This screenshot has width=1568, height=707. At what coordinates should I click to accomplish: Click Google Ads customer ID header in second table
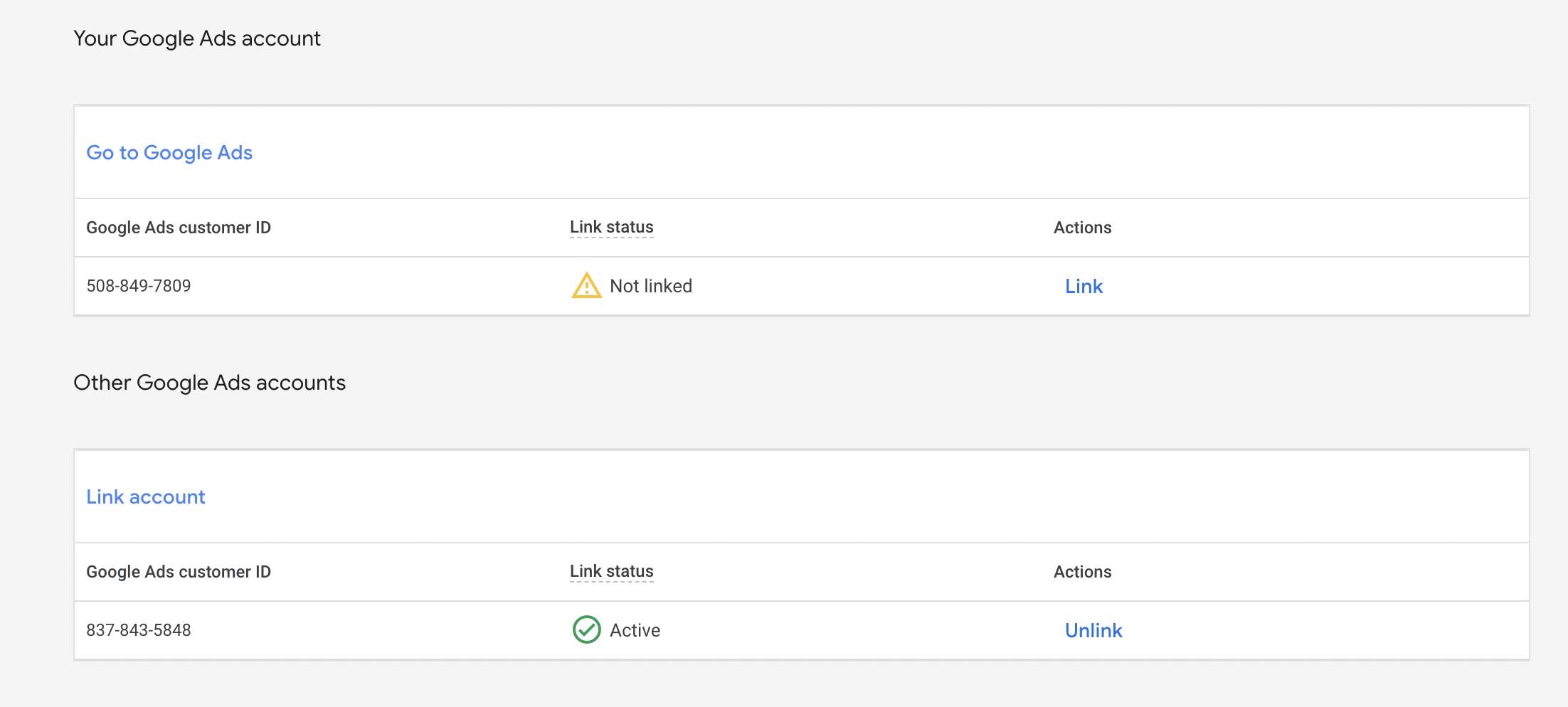(179, 572)
